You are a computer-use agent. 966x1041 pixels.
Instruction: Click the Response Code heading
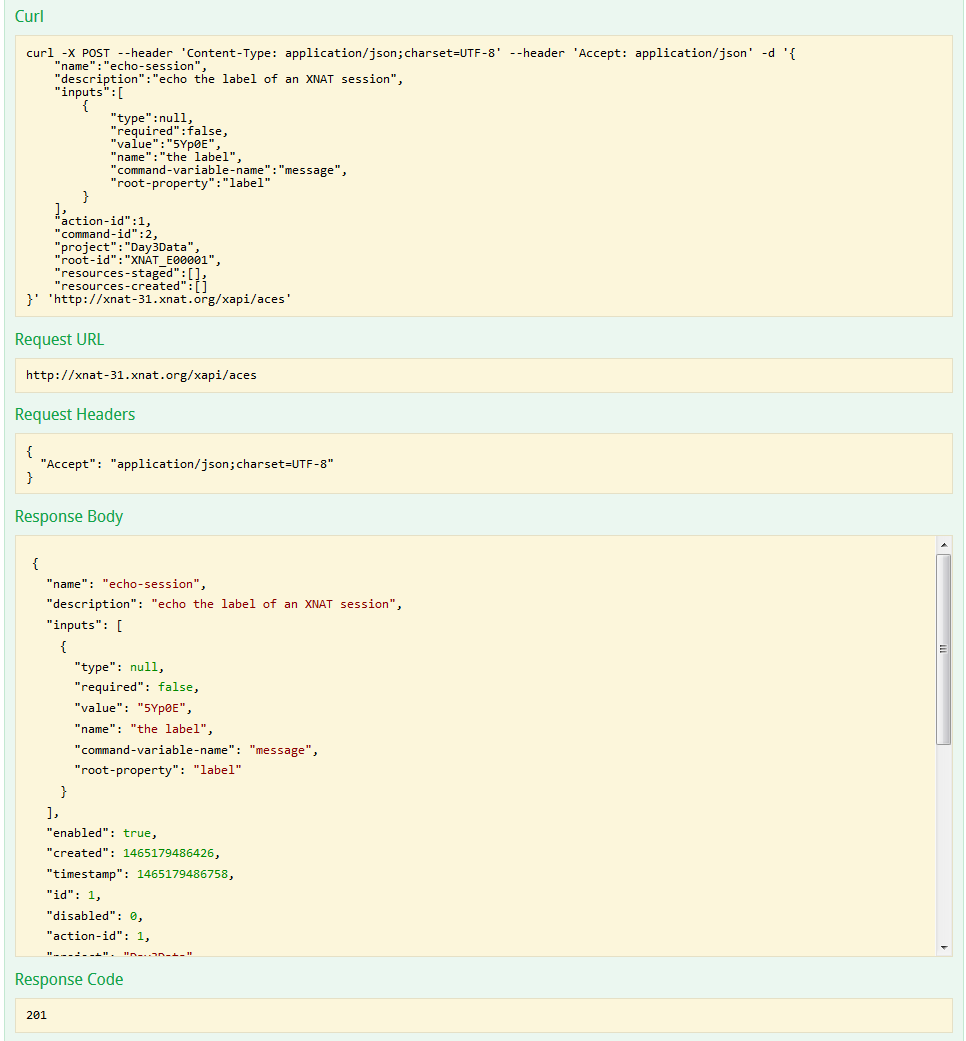coord(69,980)
